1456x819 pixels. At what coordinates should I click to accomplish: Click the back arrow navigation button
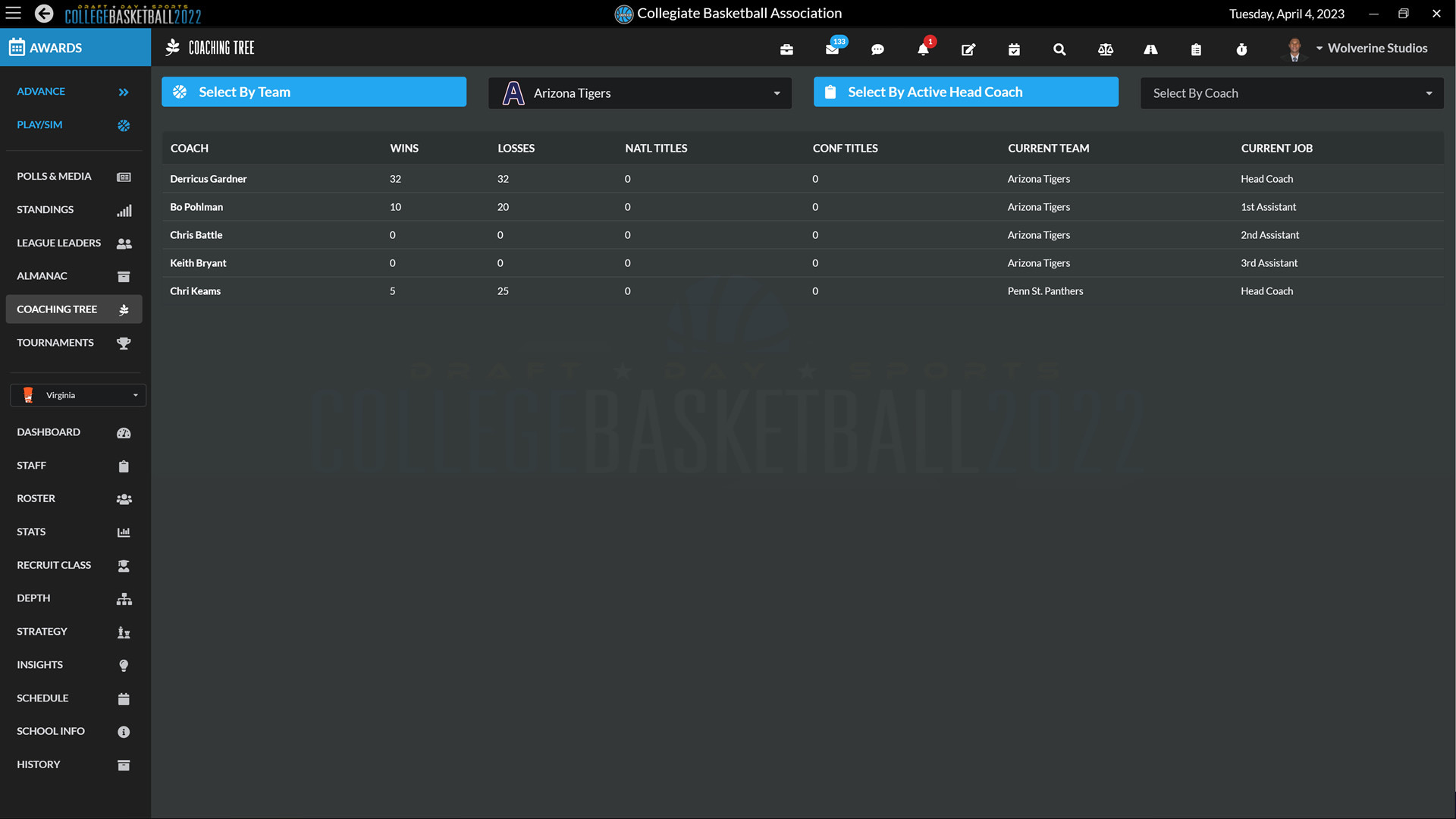click(x=43, y=13)
